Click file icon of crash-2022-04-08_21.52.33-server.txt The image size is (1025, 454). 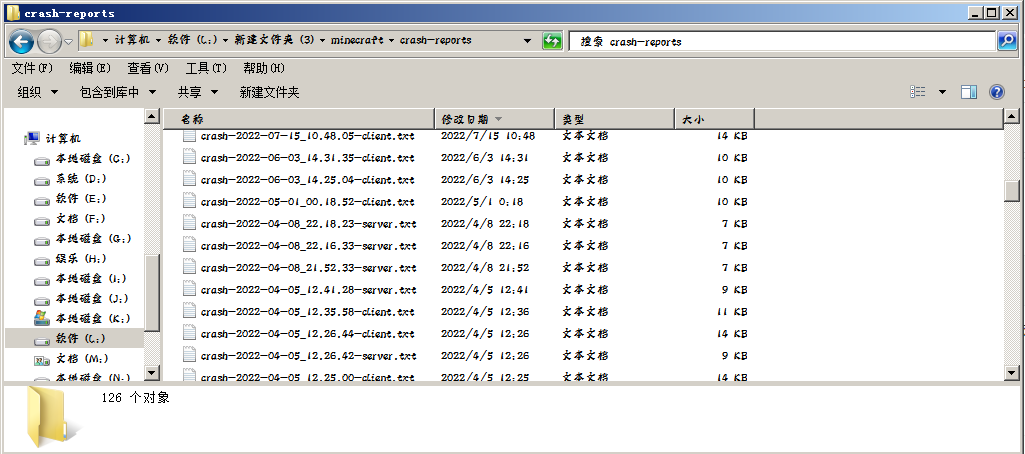189,267
